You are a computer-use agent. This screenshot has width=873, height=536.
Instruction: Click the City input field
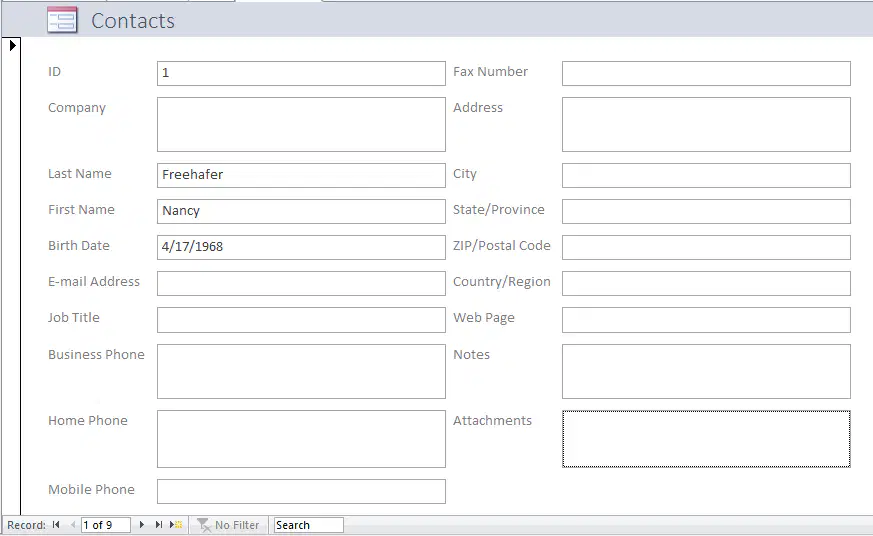pos(706,175)
